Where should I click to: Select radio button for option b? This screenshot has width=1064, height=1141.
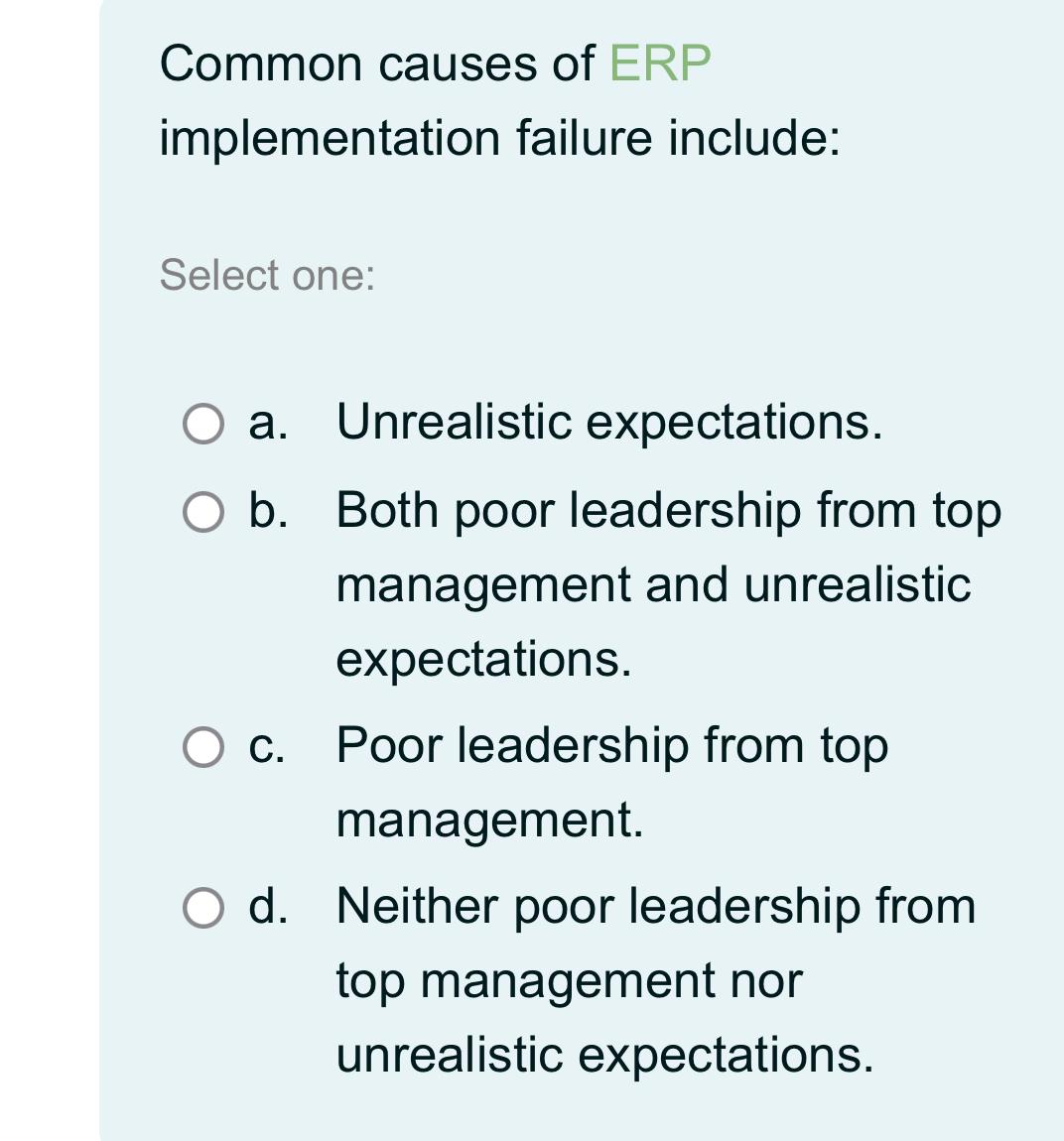click(201, 512)
